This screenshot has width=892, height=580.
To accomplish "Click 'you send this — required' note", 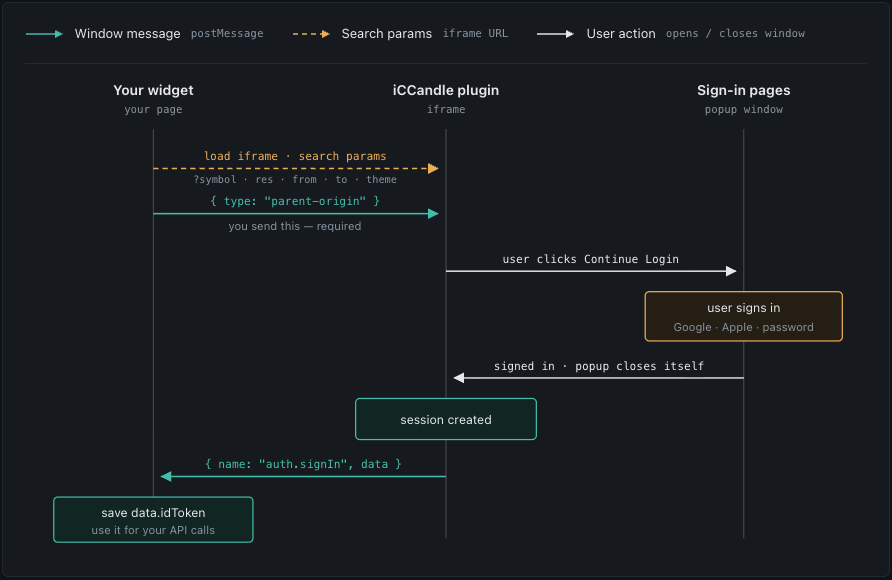I will (295, 226).
